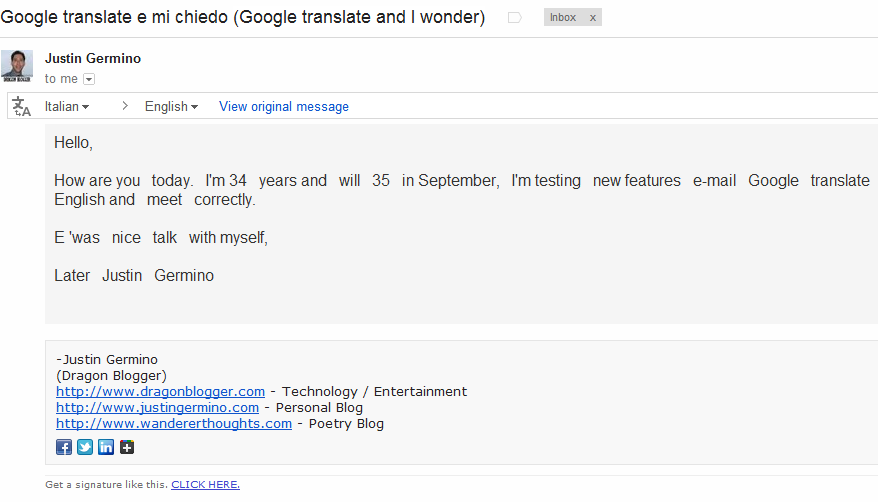Click the 'Later Justin Germino' line
Viewport: 878px width, 502px height.
coord(134,275)
